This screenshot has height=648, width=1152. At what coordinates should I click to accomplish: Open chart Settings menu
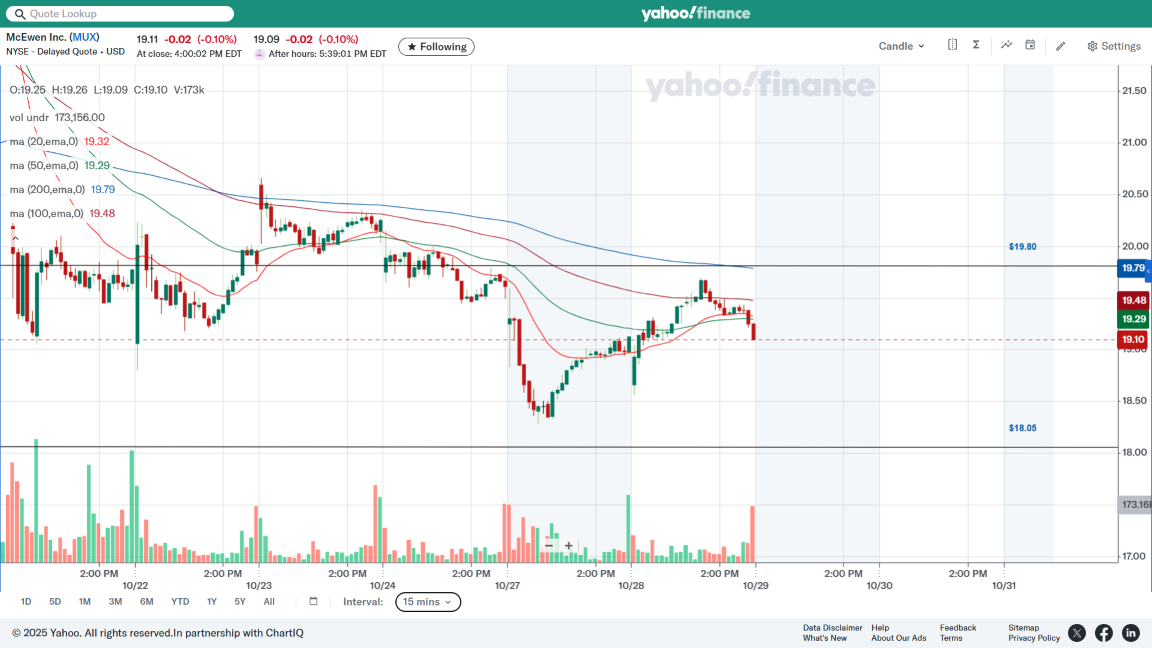[x=1114, y=46]
